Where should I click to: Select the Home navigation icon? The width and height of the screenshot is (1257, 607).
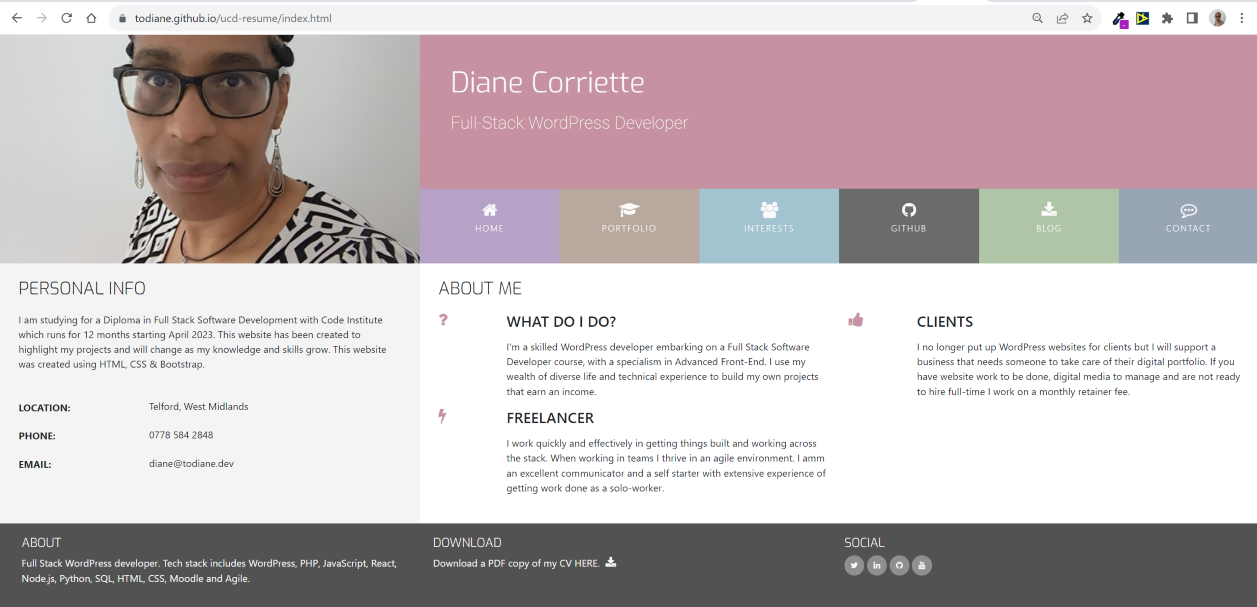coord(489,210)
